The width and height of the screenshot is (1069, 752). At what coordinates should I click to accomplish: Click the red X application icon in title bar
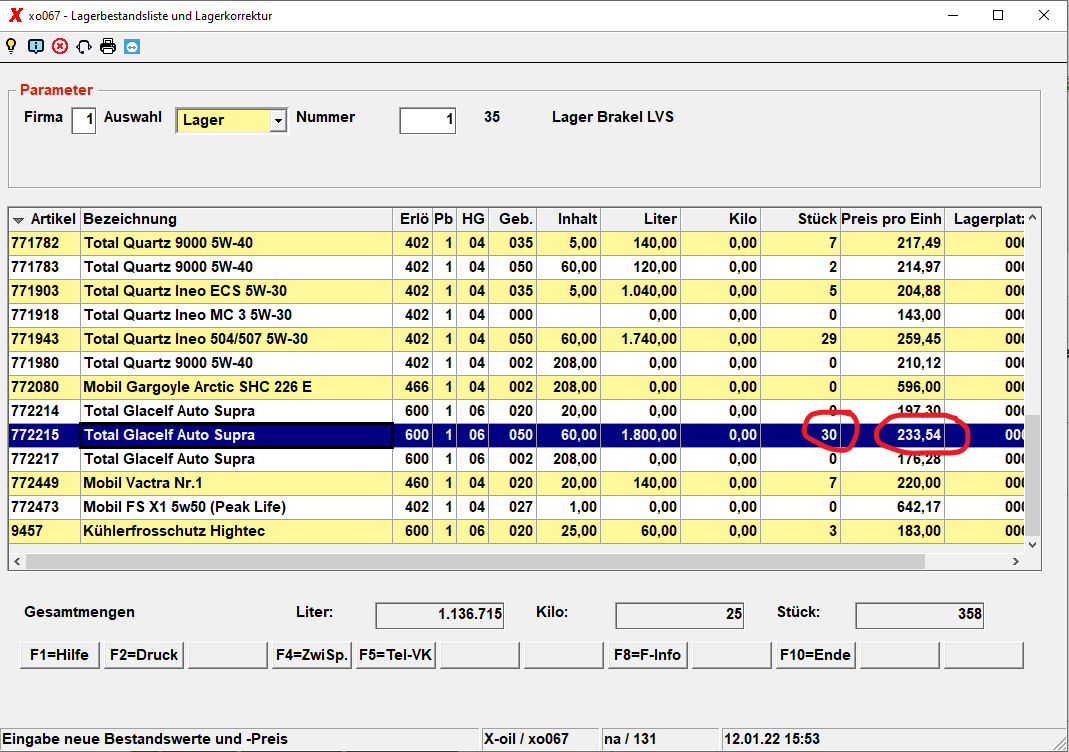(x=15, y=15)
